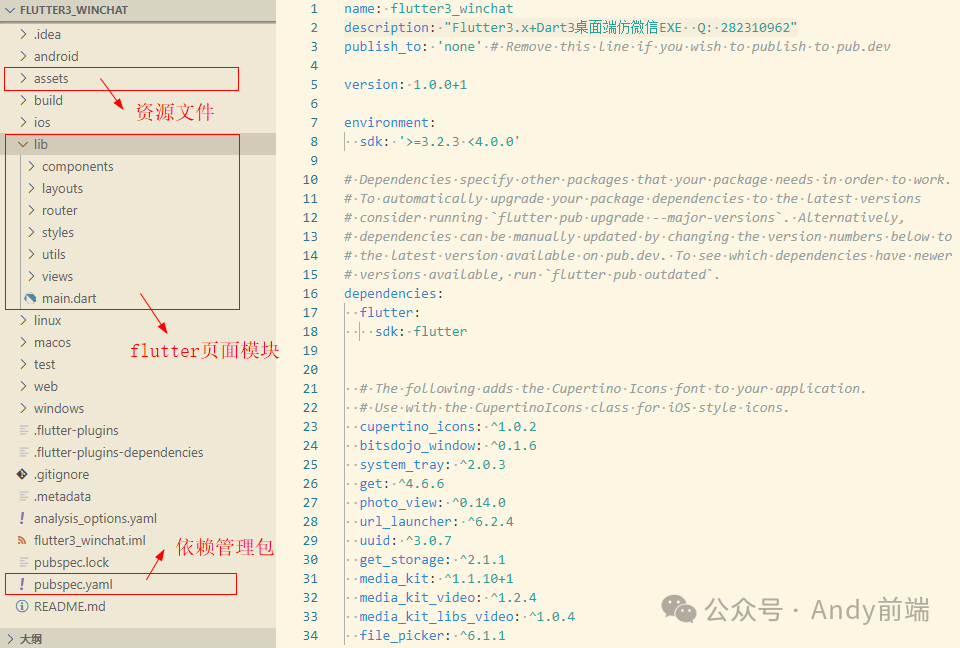Click the file_picker dependency line
The width and height of the screenshot is (960, 648).
tap(433, 635)
